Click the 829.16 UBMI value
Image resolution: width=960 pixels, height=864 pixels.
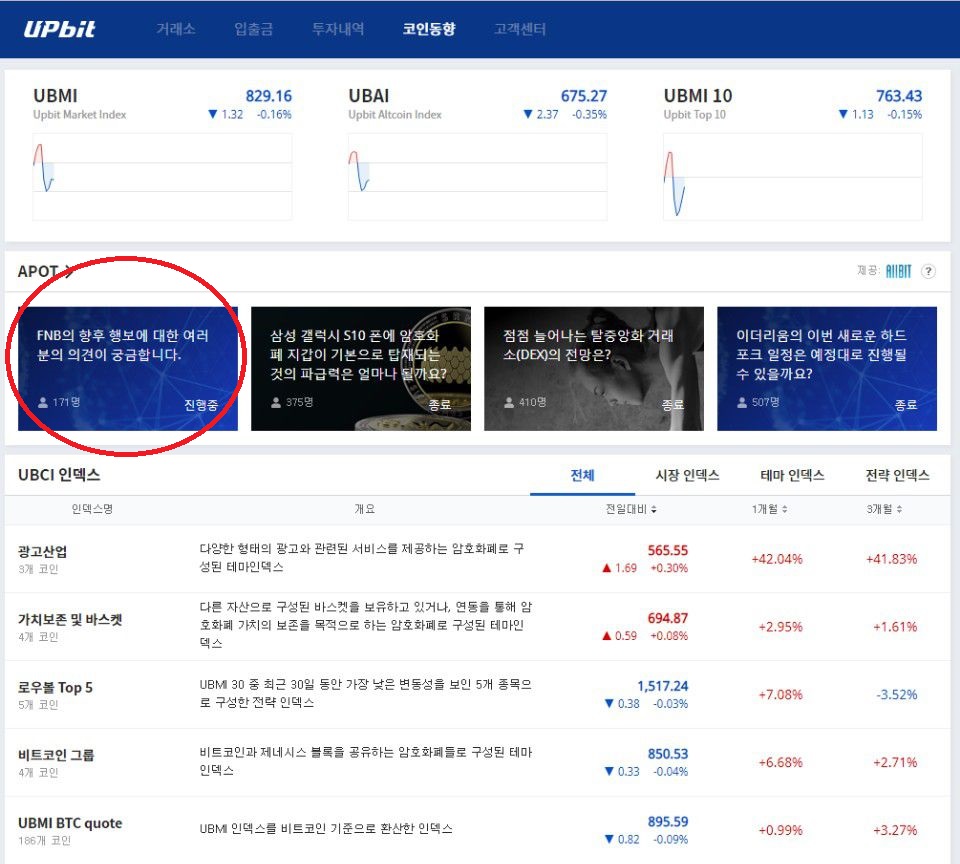tap(269, 96)
